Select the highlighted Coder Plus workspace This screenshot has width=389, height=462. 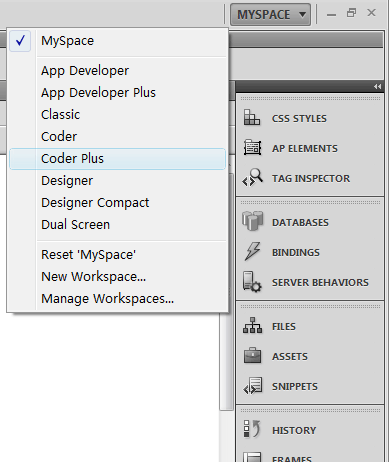pos(117,159)
